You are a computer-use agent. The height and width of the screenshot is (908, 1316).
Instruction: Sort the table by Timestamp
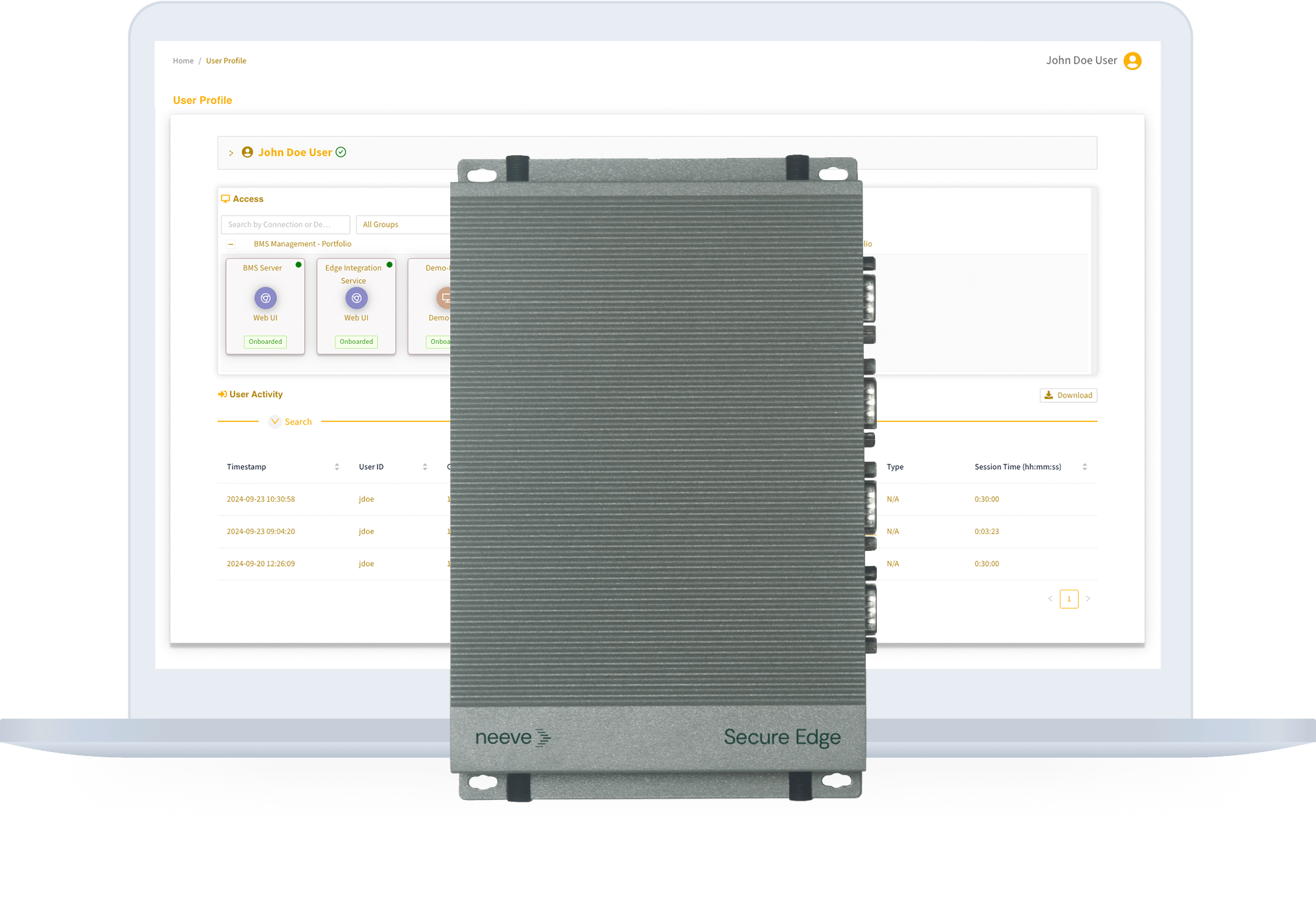coord(337,467)
